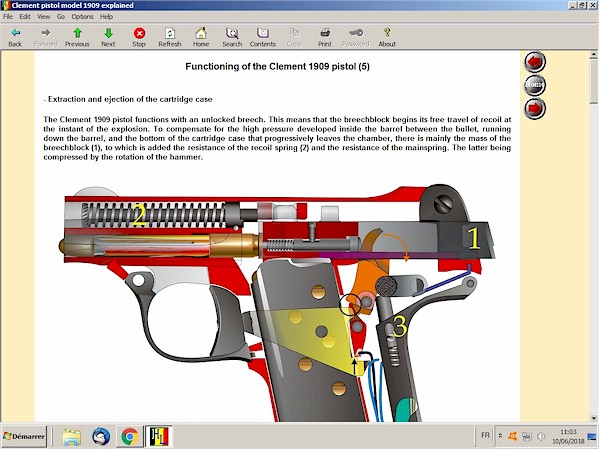Click the window title bar app icon
The width and height of the screenshot is (600, 450).
point(6,5)
